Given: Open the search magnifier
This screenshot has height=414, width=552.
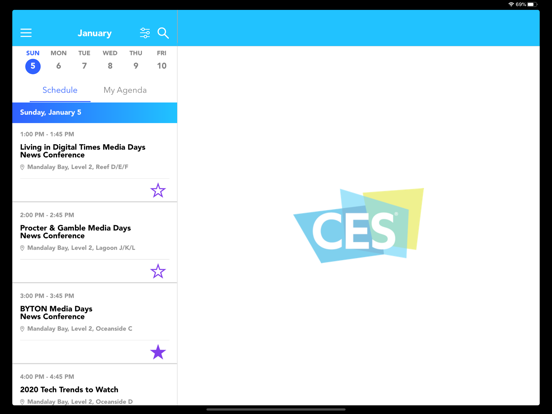Looking at the screenshot, I should [163, 33].
